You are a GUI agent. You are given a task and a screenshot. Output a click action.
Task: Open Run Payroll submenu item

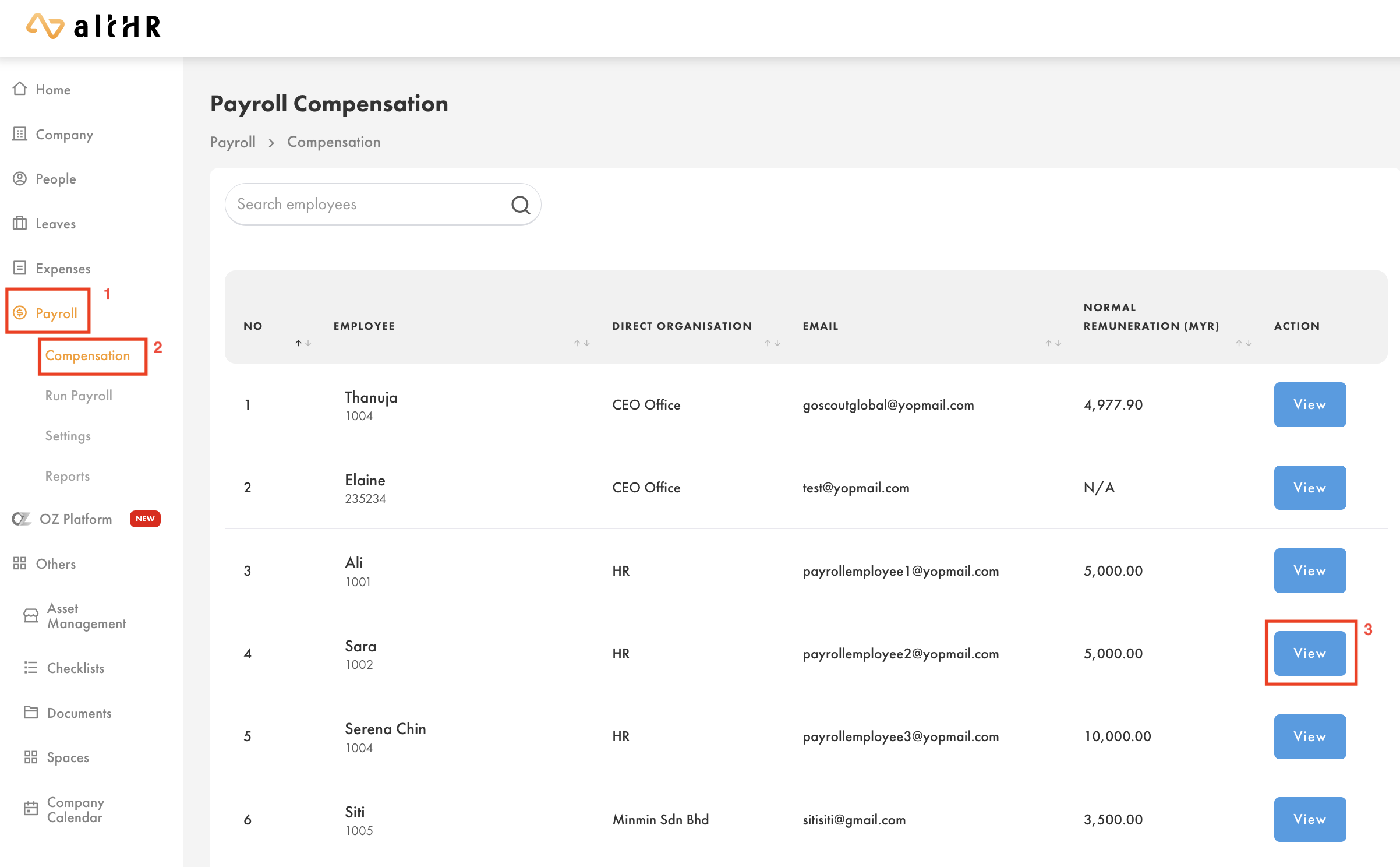pyautogui.click(x=79, y=396)
